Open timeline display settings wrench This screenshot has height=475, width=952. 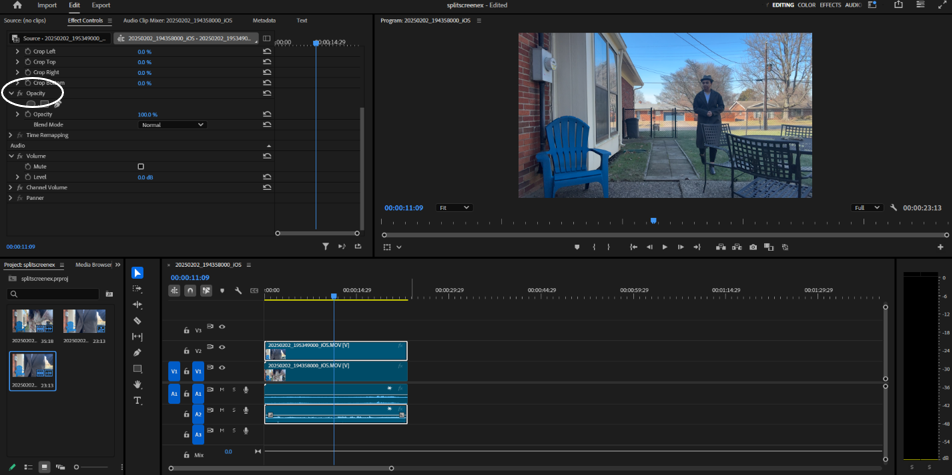238,291
